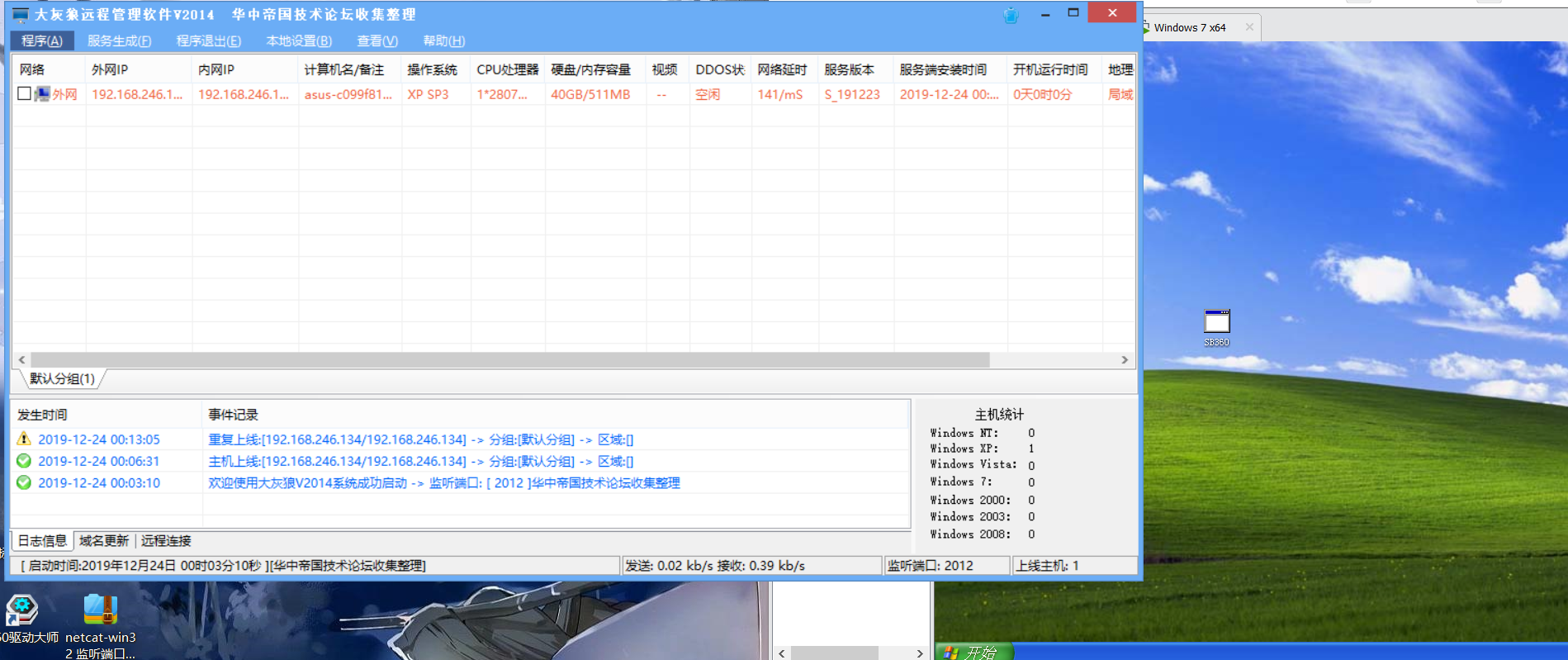Click the DDOS状 column header
This screenshot has height=660, width=1568.
click(x=721, y=69)
